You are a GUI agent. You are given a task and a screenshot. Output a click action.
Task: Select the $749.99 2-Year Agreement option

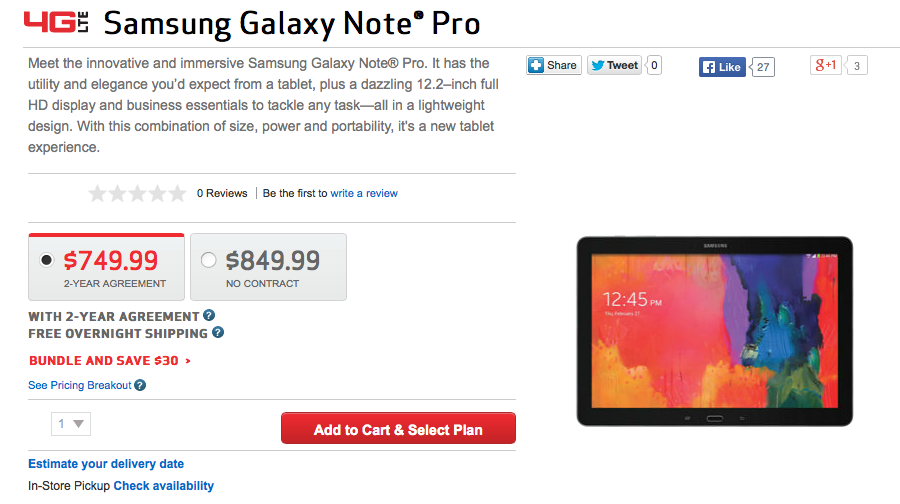46,260
